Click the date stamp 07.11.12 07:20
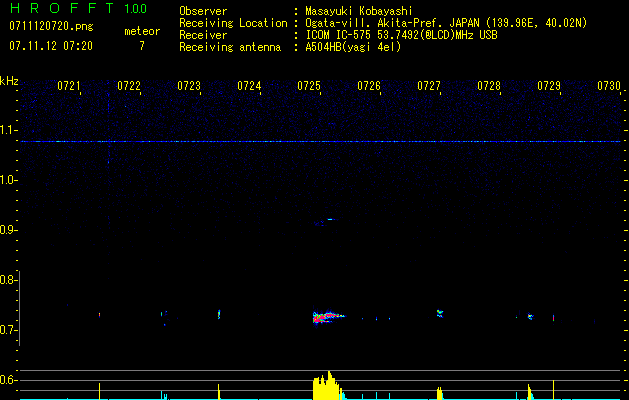The height and width of the screenshot is (400, 629). (x=51, y=46)
